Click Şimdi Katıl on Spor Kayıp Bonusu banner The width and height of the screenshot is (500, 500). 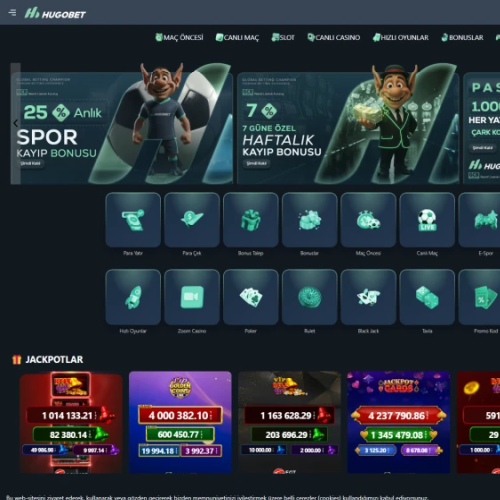30,163
